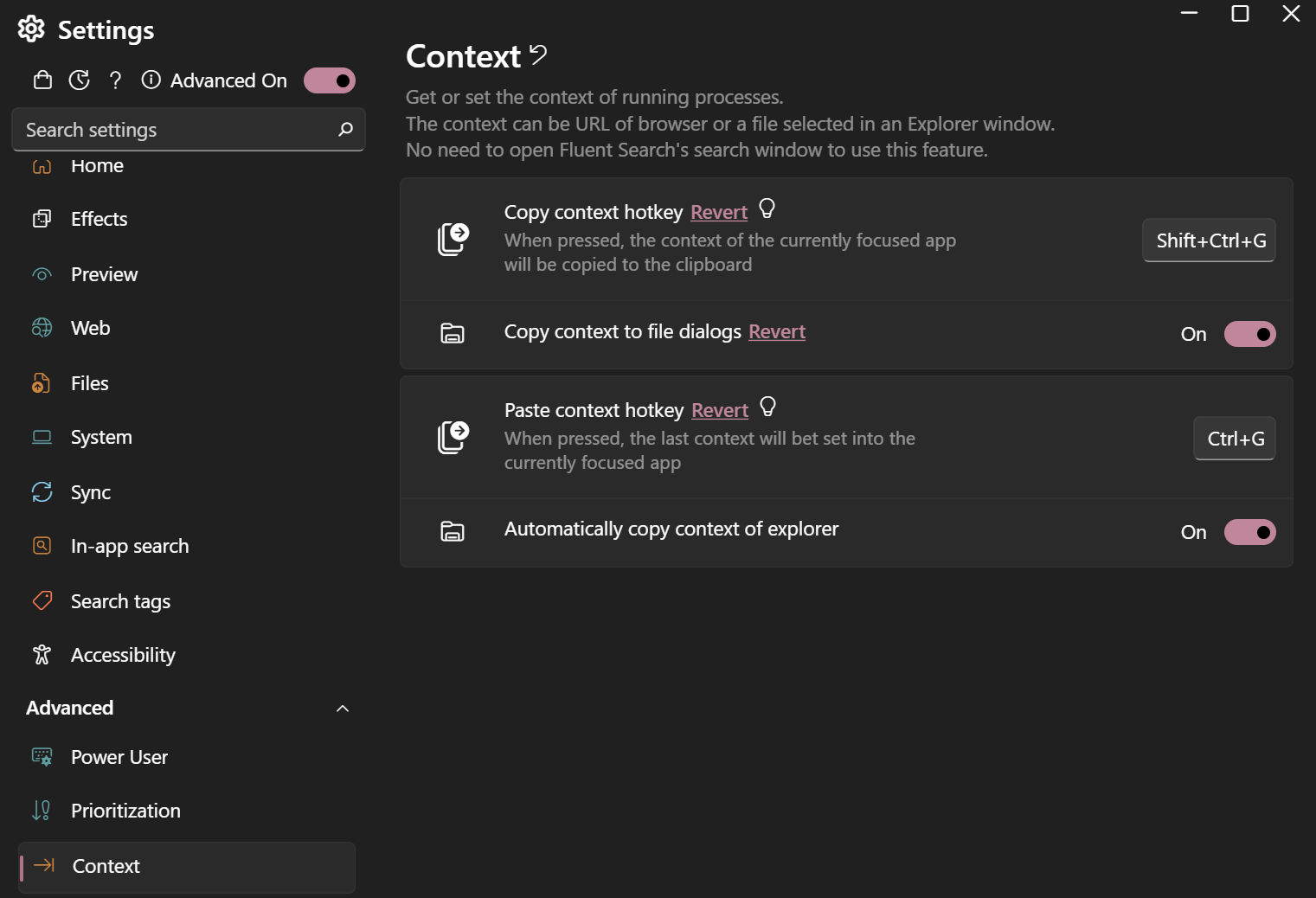
Task: Click the Web settings globe icon
Action: tap(42, 328)
